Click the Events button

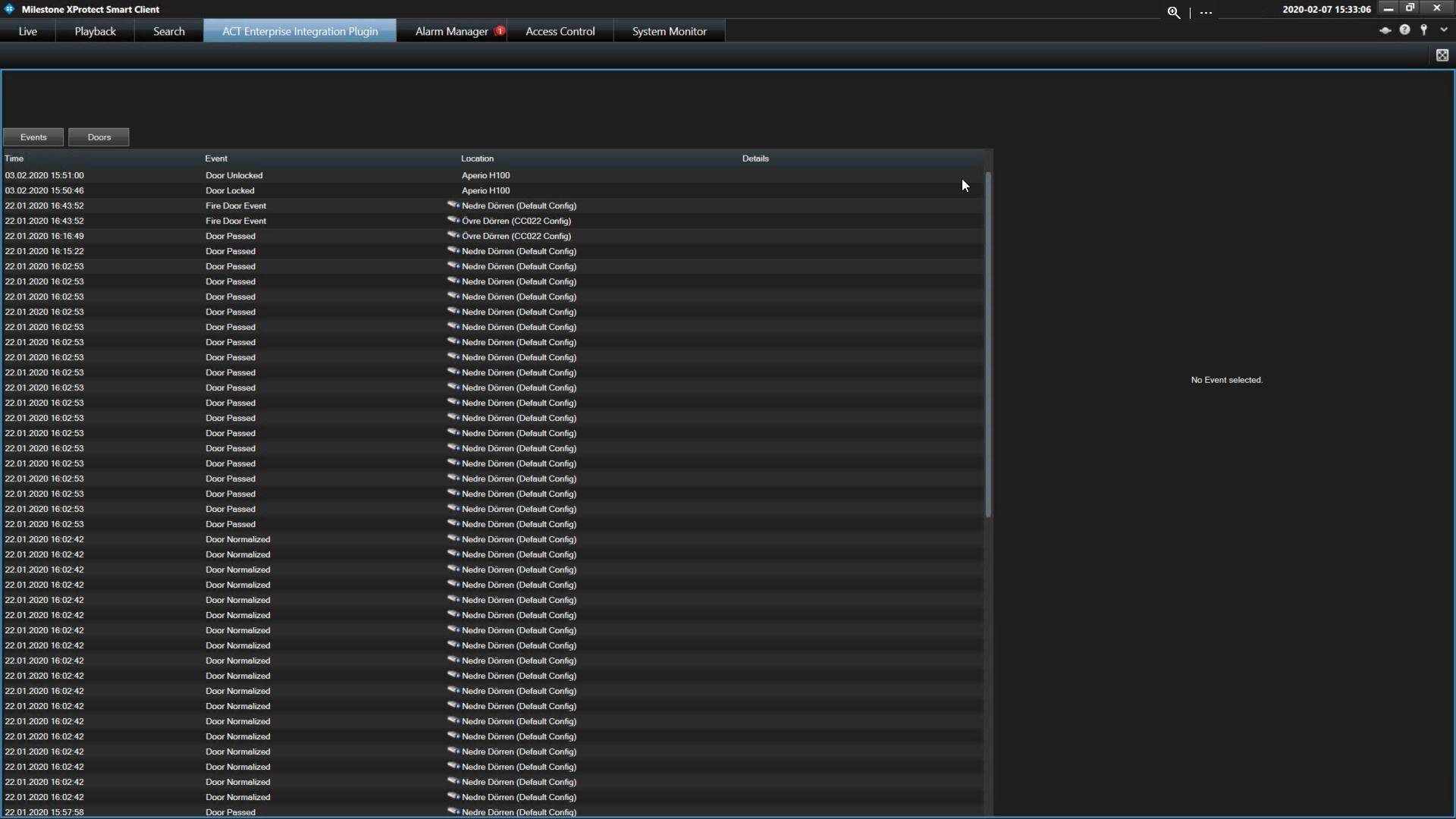(33, 137)
